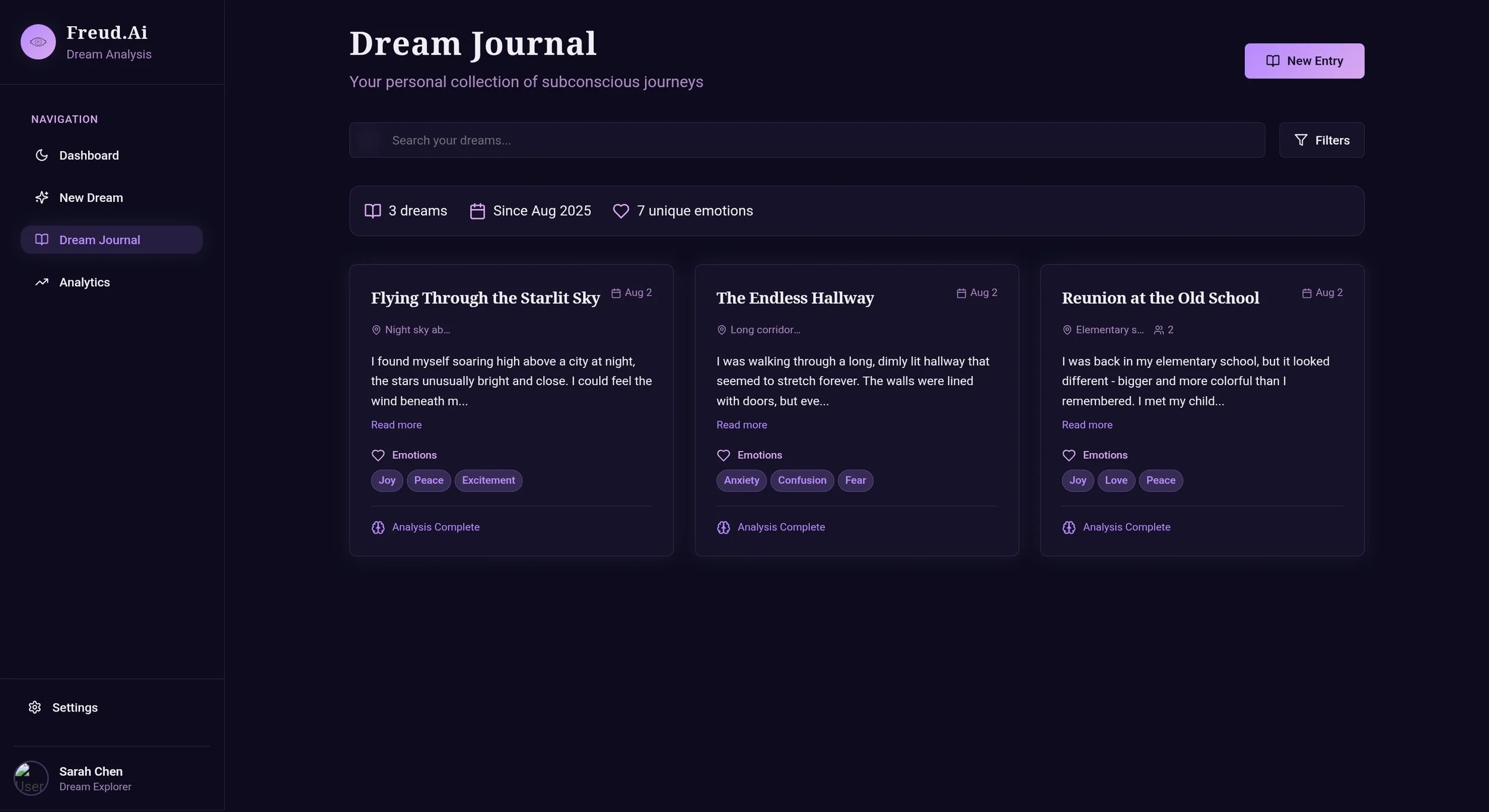Click the New Dream sparkle icon
Viewport: 1489px width, 812px height.
point(42,198)
